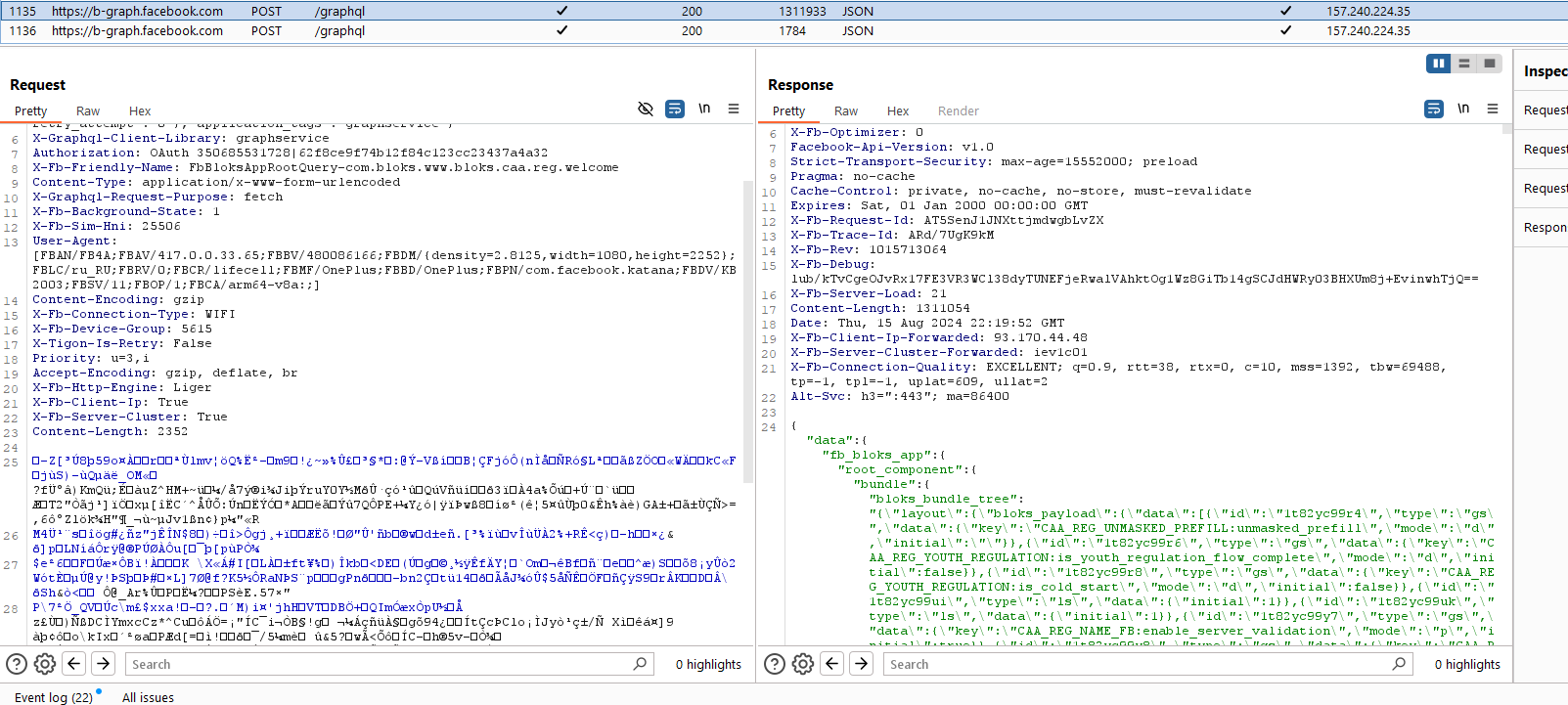Open the All issues view

pos(148,697)
